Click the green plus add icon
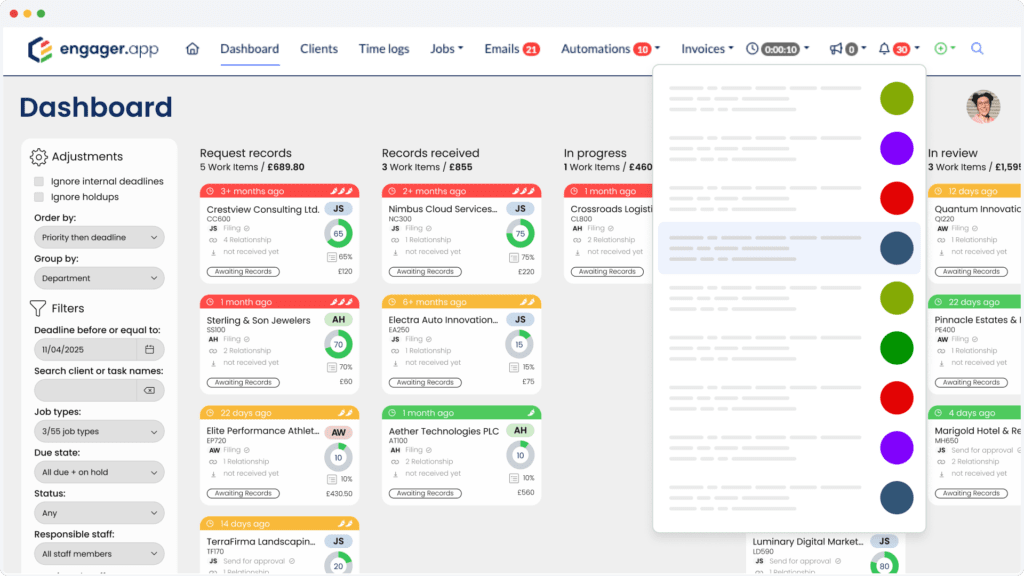The width and height of the screenshot is (1024, 576). pyautogui.click(x=940, y=48)
